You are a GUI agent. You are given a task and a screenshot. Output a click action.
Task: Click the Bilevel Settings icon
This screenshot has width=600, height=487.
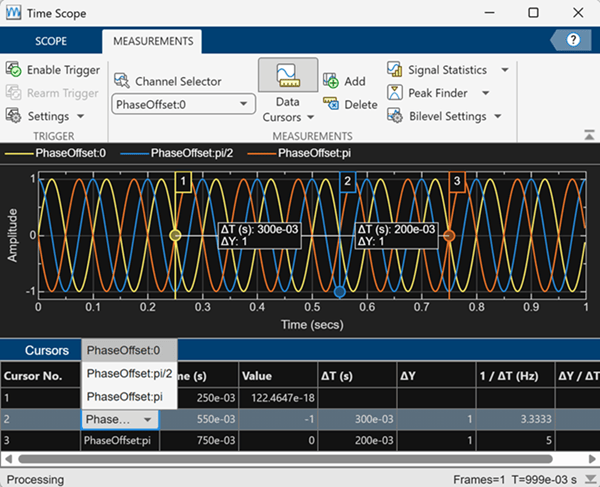tap(395, 116)
